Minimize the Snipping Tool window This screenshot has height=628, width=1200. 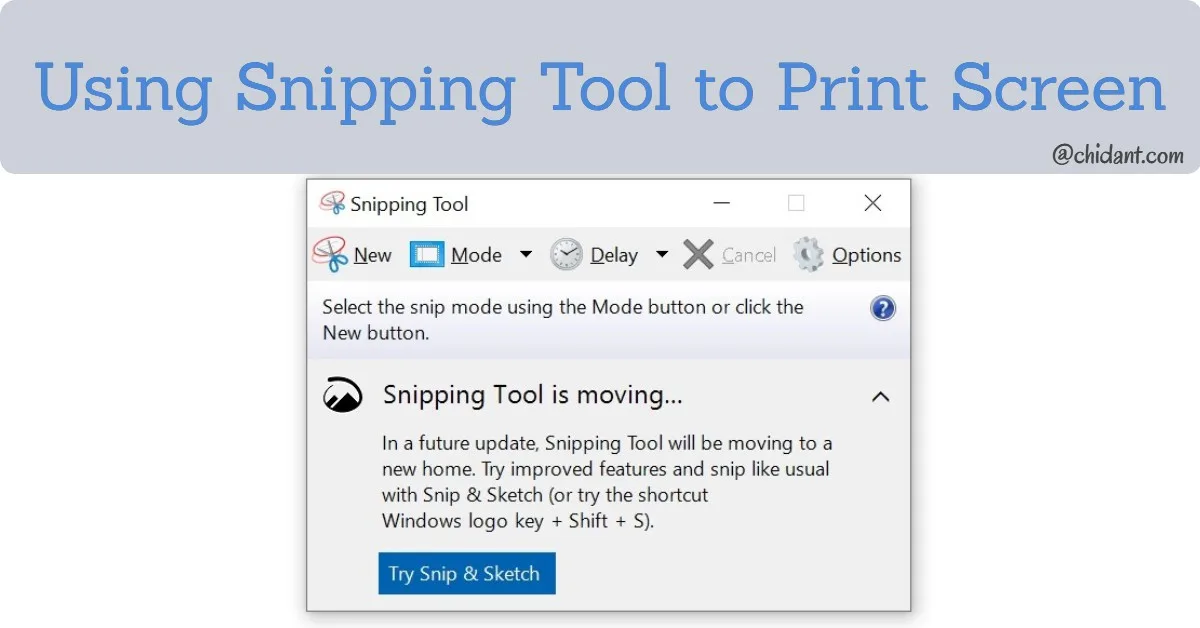click(722, 203)
